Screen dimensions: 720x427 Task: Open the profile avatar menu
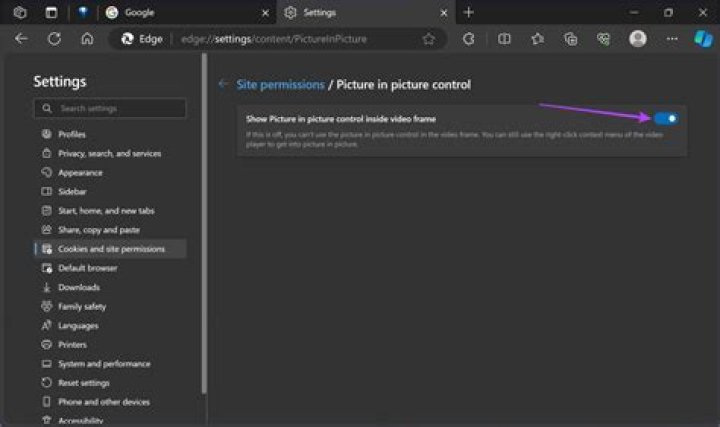637,39
